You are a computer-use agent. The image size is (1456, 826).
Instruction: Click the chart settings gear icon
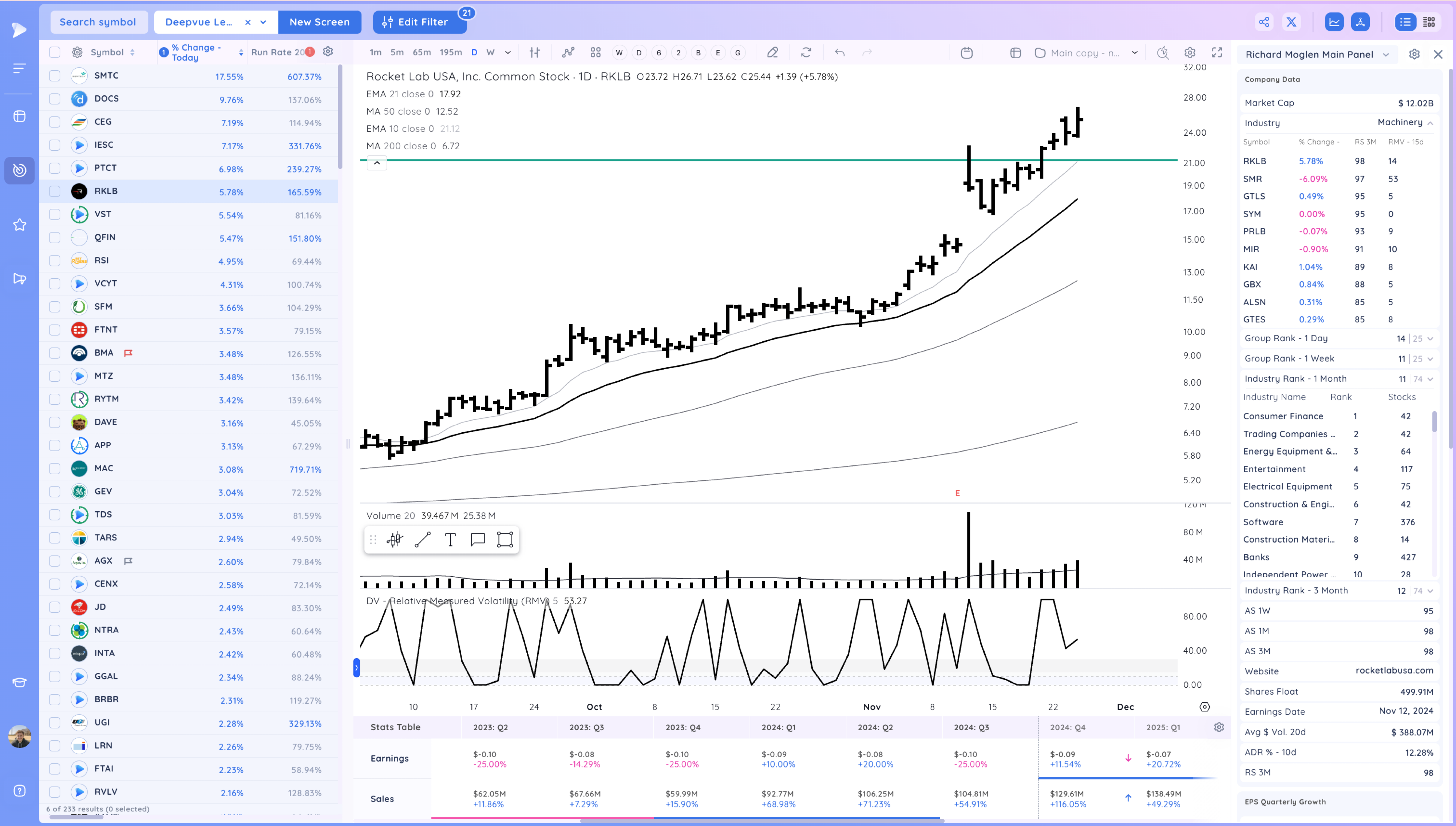1190,53
